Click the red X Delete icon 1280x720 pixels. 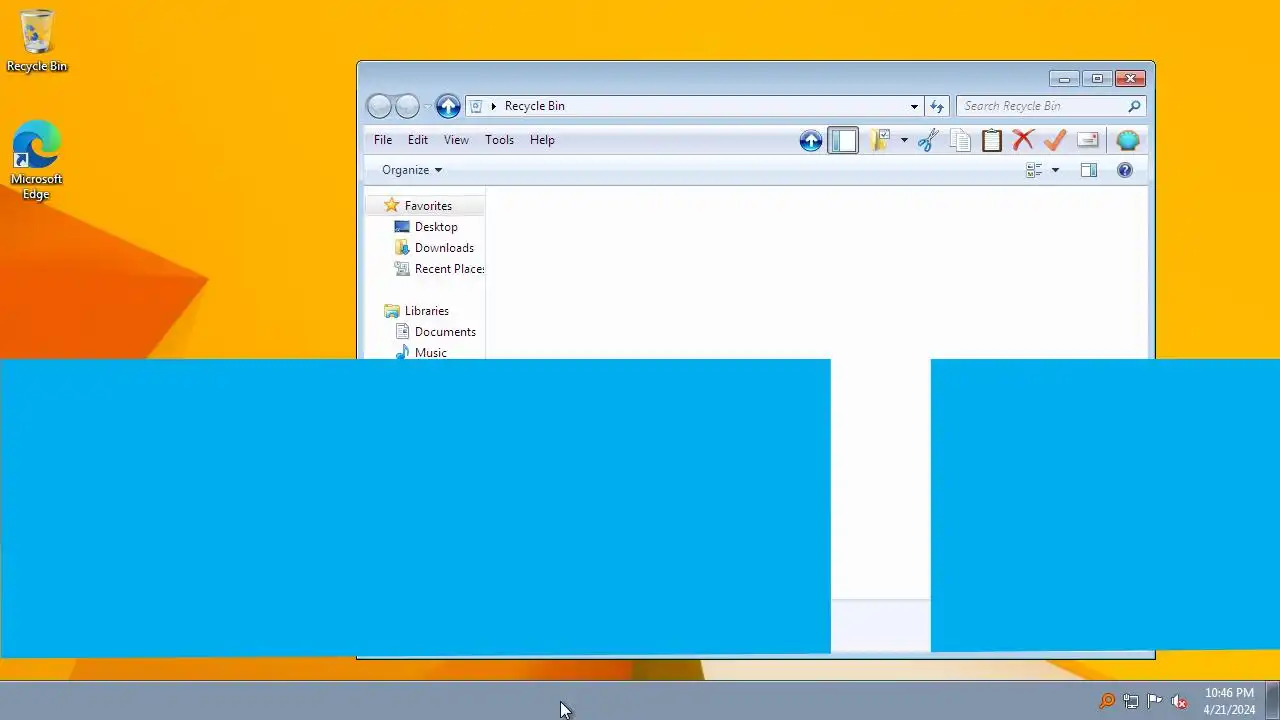pos(1023,141)
